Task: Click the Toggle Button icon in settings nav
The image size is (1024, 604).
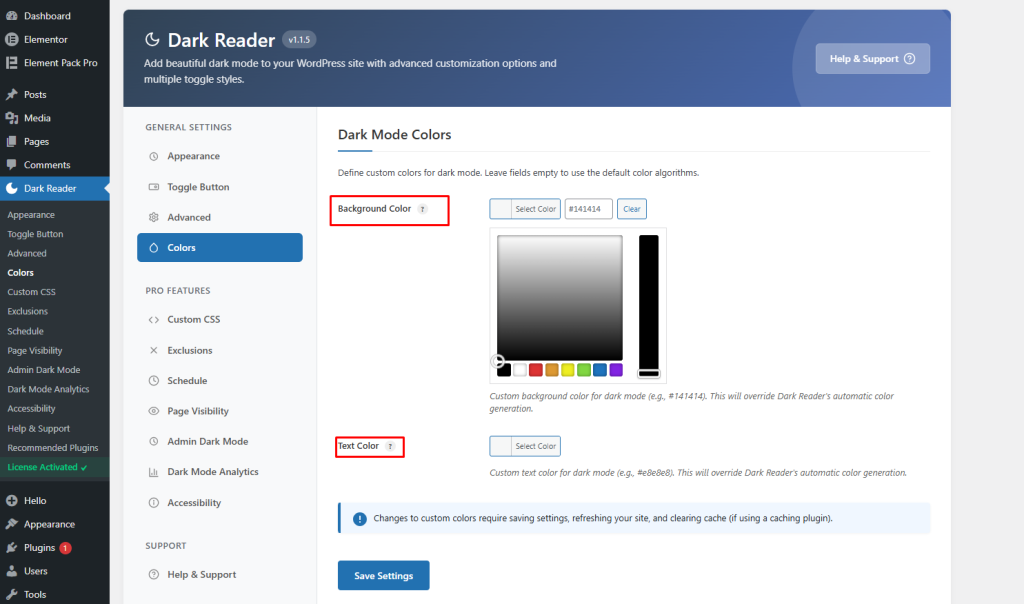Action: click(153, 187)
